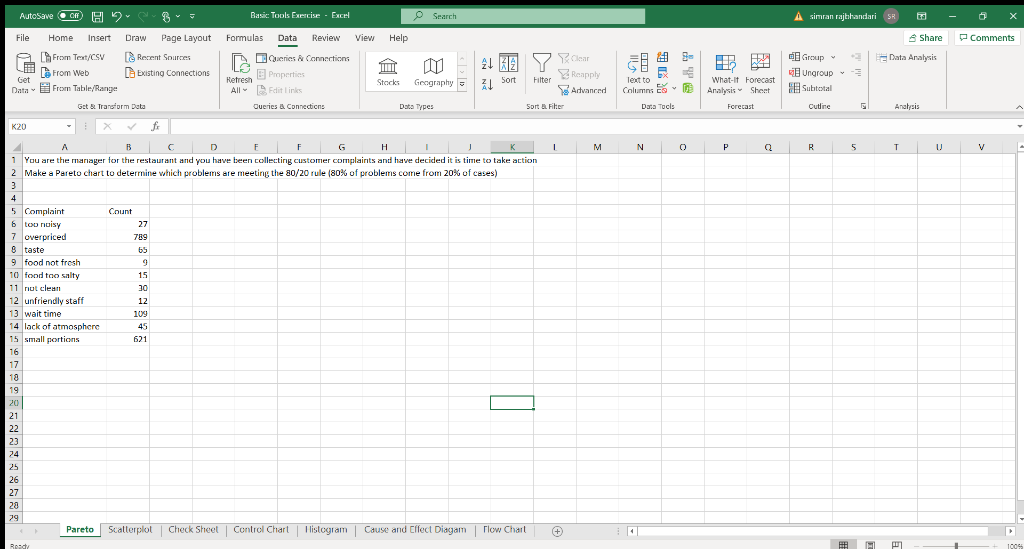This screenshot has width=1024, height=549.
Task: Open the Group dropdown arrow
Action: click(x=833, y=57)
